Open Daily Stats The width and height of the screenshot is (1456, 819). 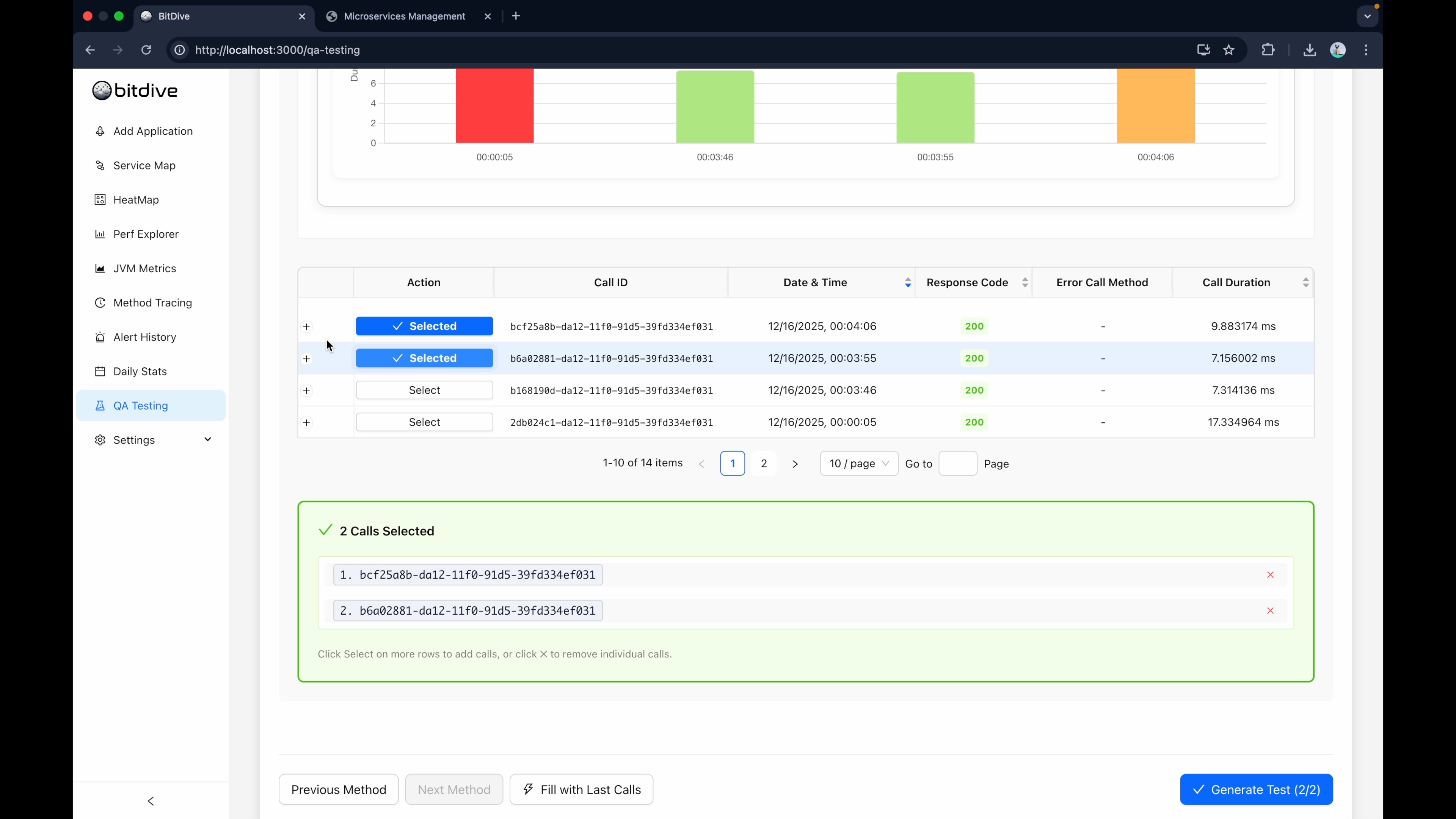140,371
